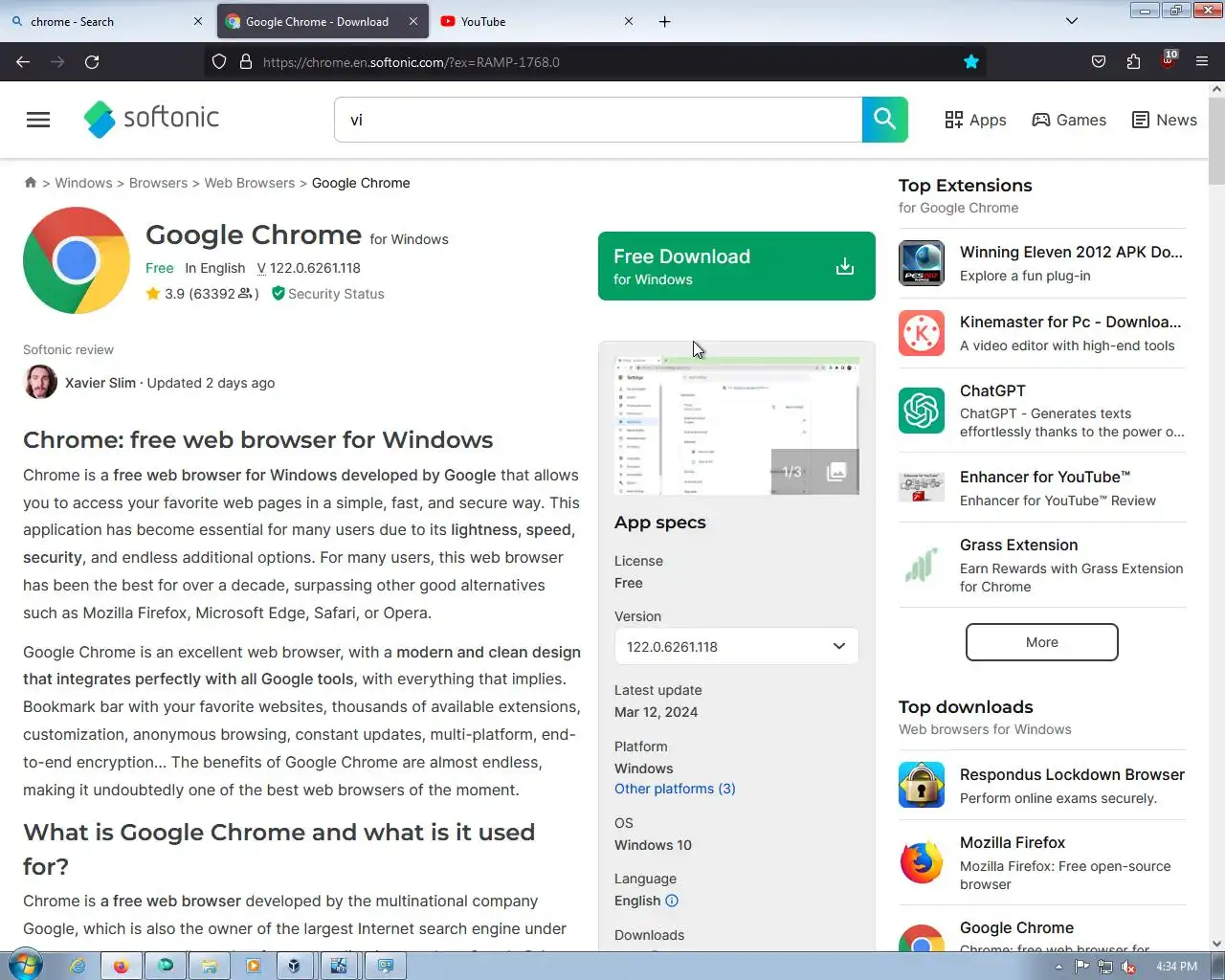The height and width of the screenshot is (980, 1225).
Task: Click the red extension badge icon
Action: (x=1168, y=61)
